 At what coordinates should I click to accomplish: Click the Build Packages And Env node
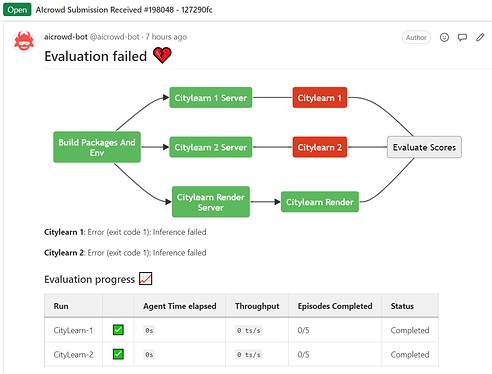coord(97,147)
